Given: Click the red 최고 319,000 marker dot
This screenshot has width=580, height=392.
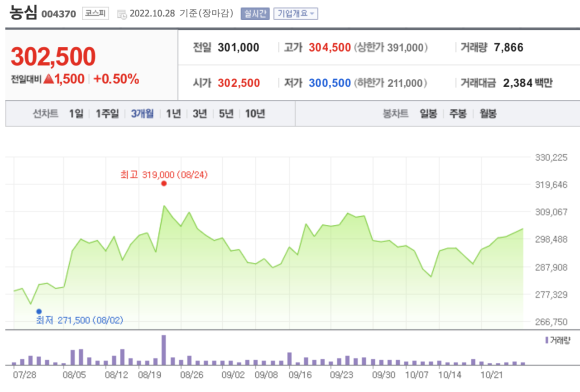Looking at the screenshot, I should (x=164, y=183).
